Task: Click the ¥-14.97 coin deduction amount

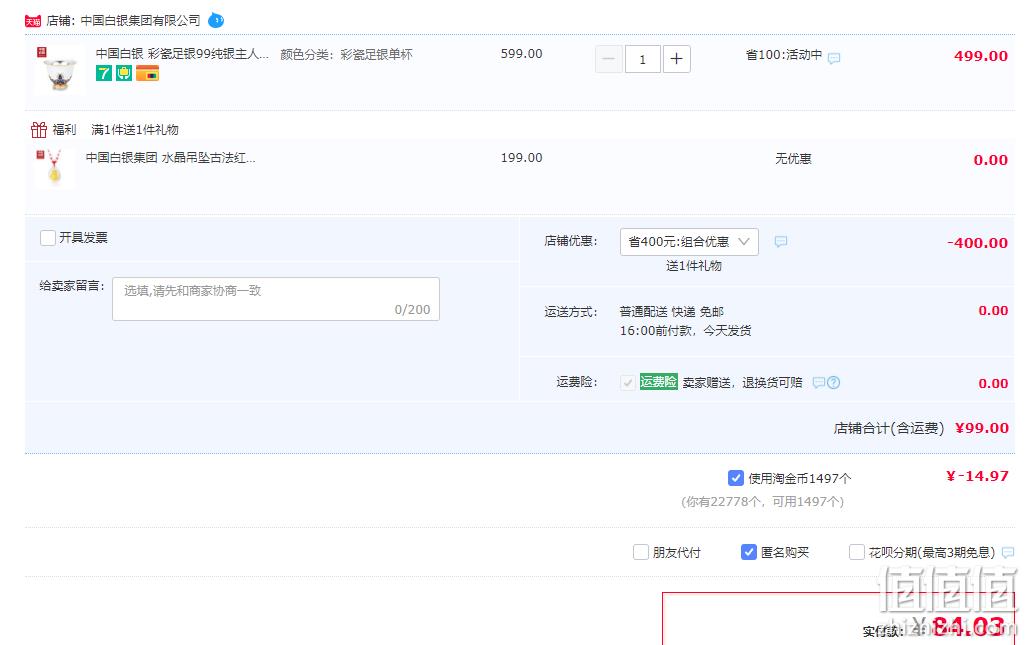Action: [977, 476]
